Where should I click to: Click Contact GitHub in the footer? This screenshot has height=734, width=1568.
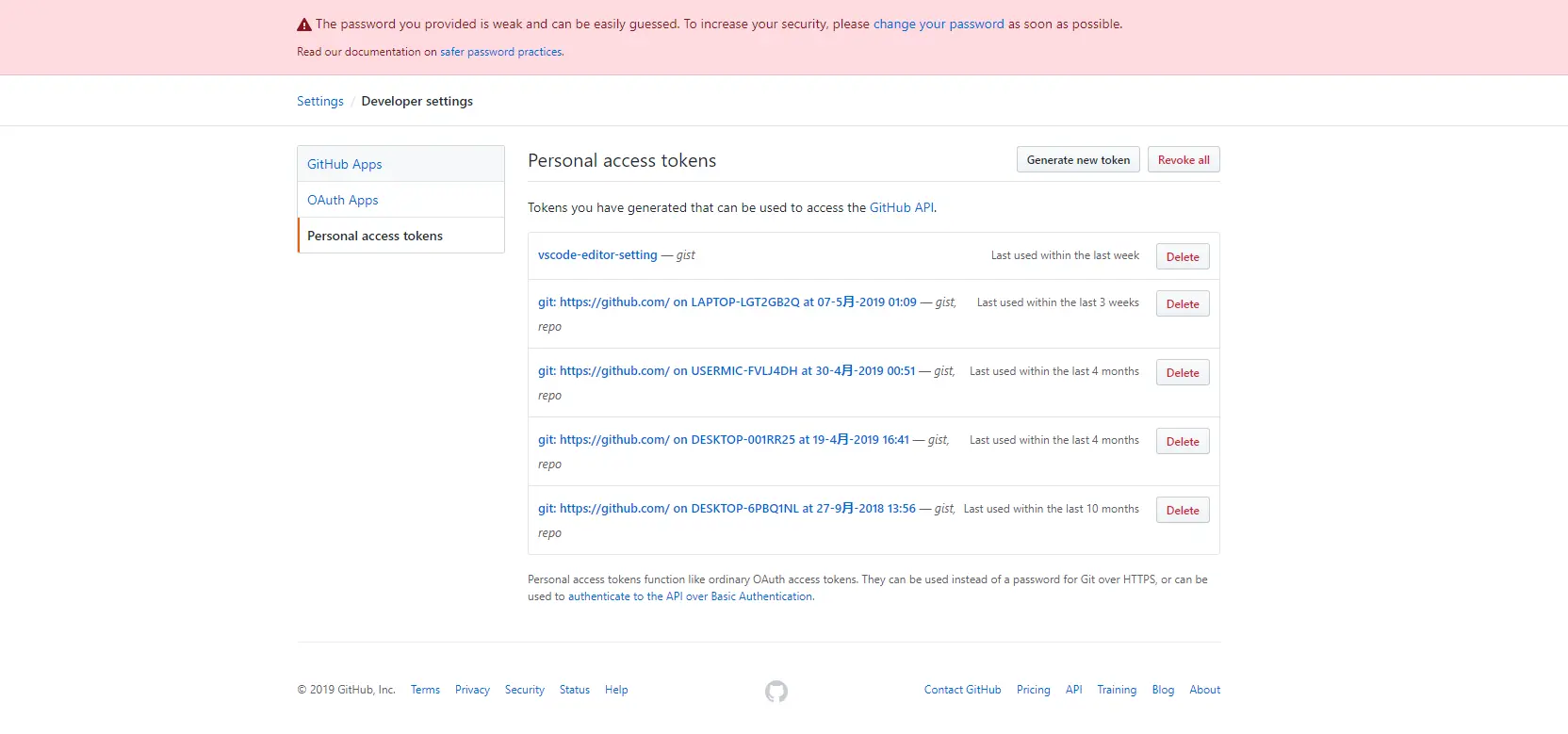962,690
